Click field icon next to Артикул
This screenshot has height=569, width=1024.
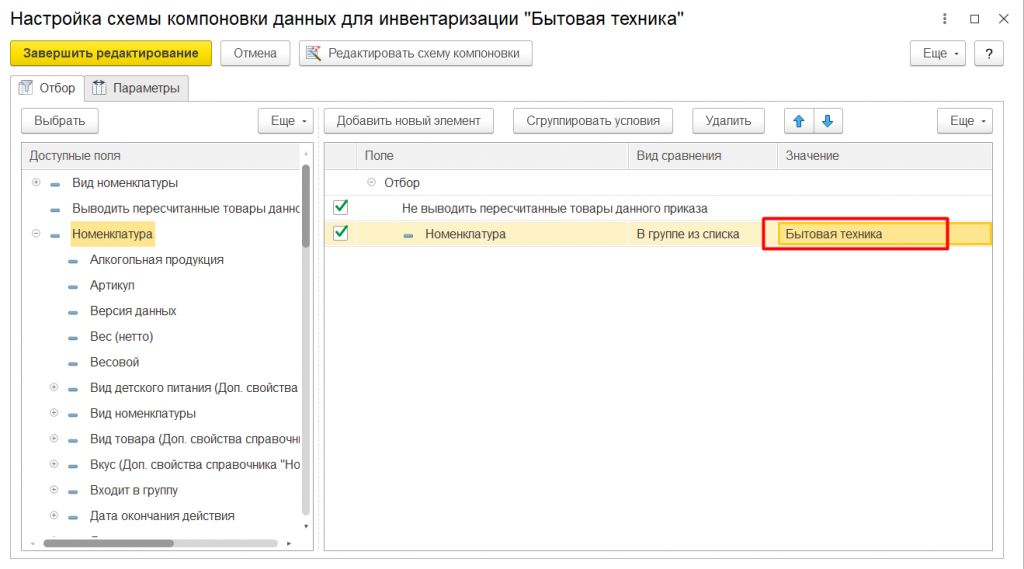(73, 286)
